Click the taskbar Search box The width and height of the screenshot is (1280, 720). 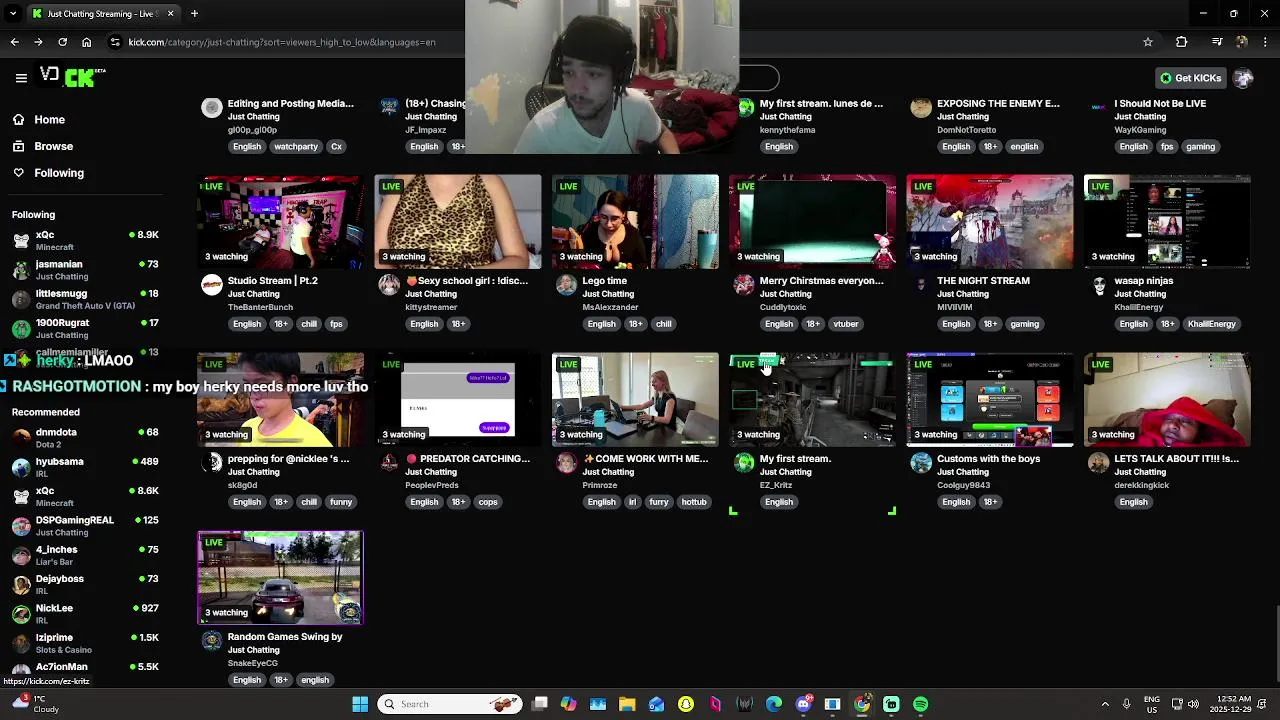[450, 704]
